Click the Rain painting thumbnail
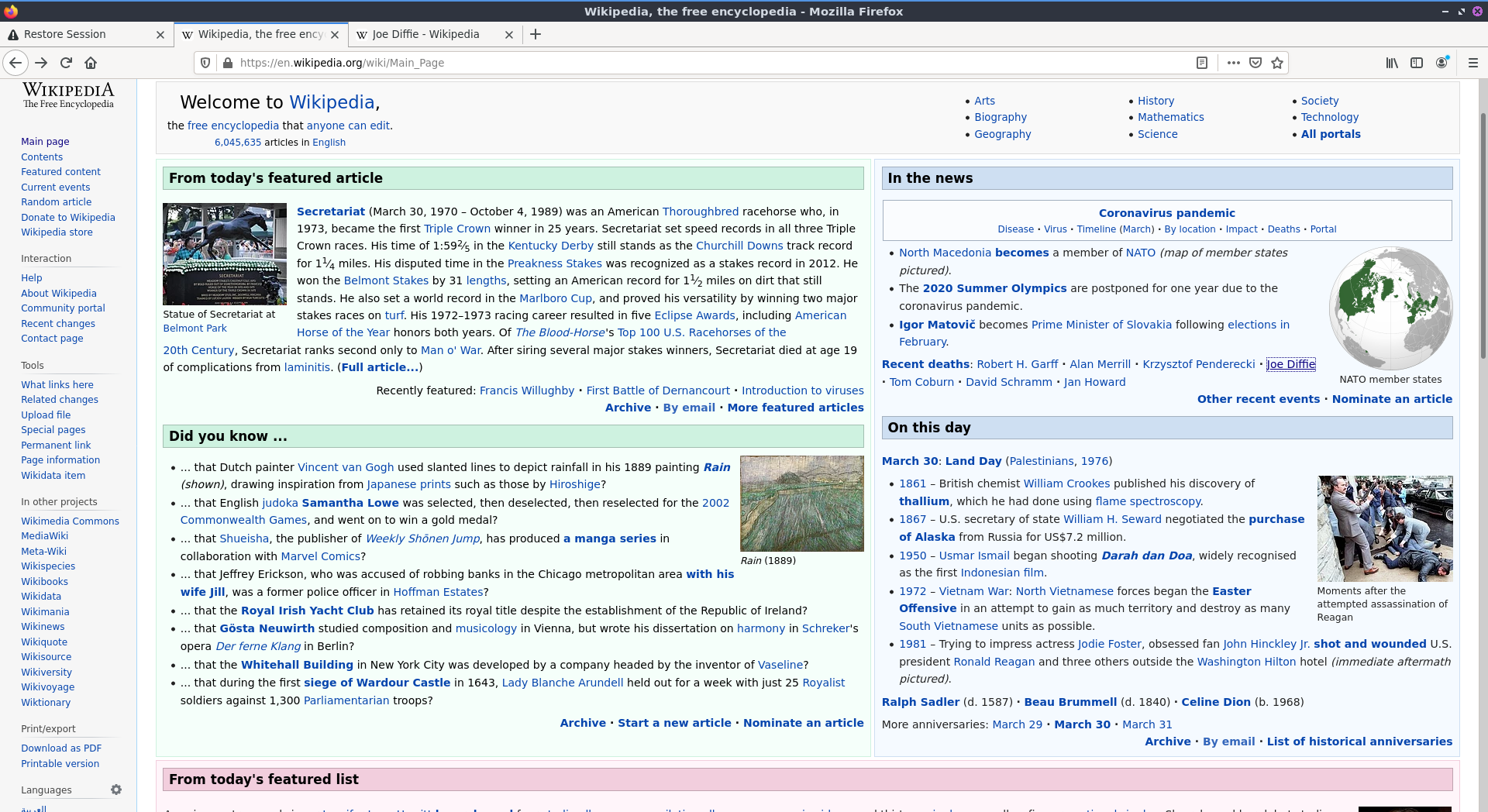This screenshot has width=1488, height=812. click(x=801, y=504)
